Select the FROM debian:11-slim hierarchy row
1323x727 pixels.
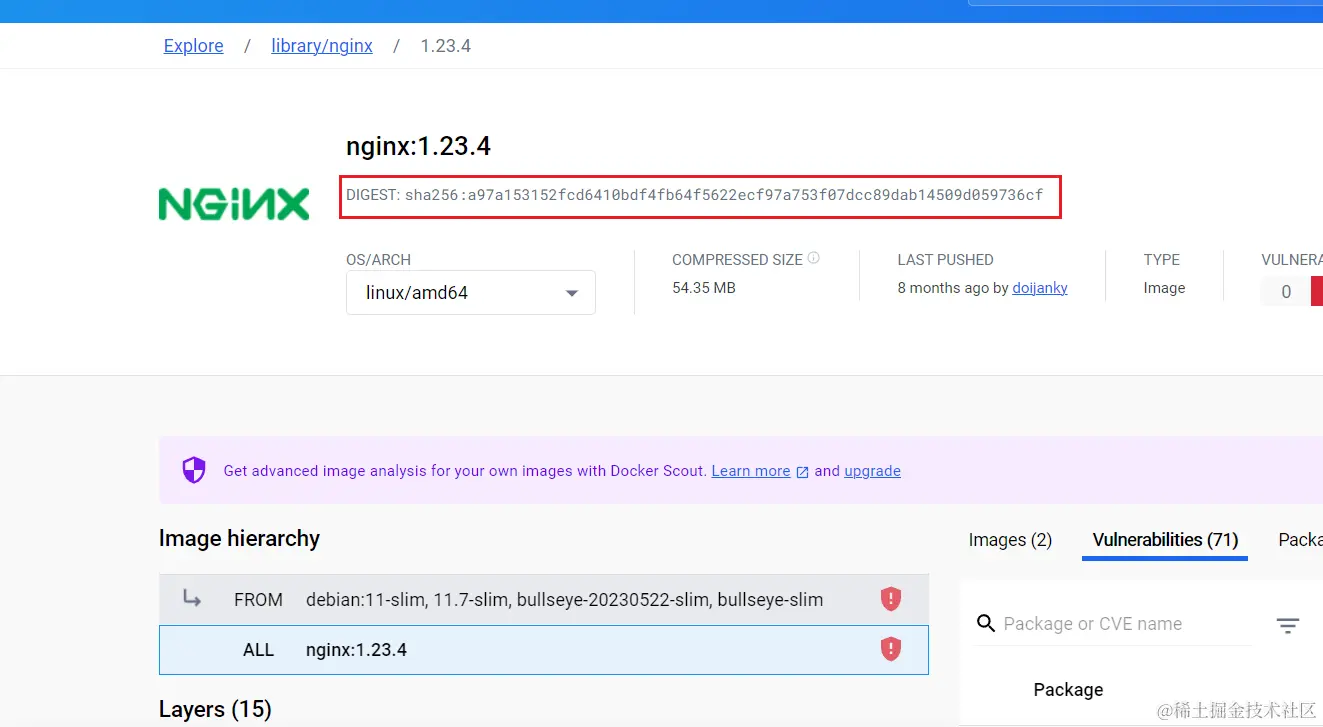click(544, 600)
